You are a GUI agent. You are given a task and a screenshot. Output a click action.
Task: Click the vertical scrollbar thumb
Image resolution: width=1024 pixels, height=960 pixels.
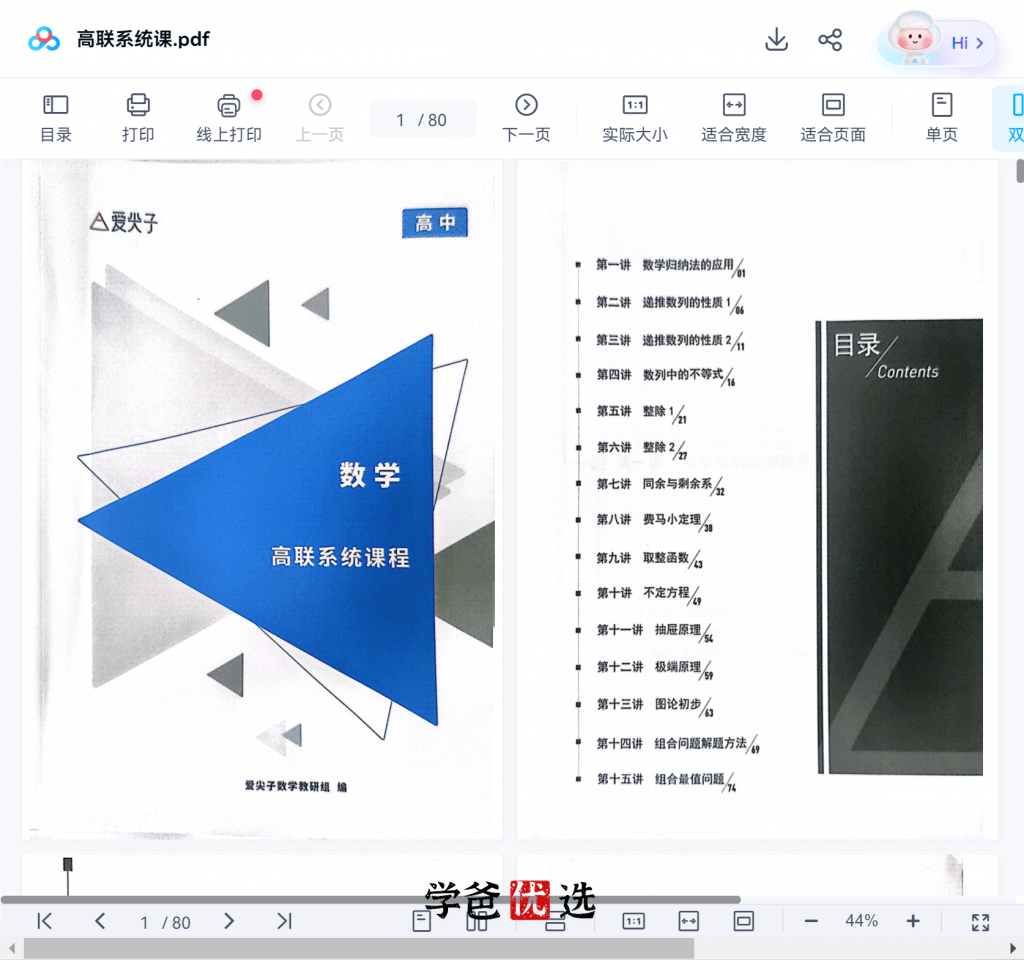pos(1020,171)
